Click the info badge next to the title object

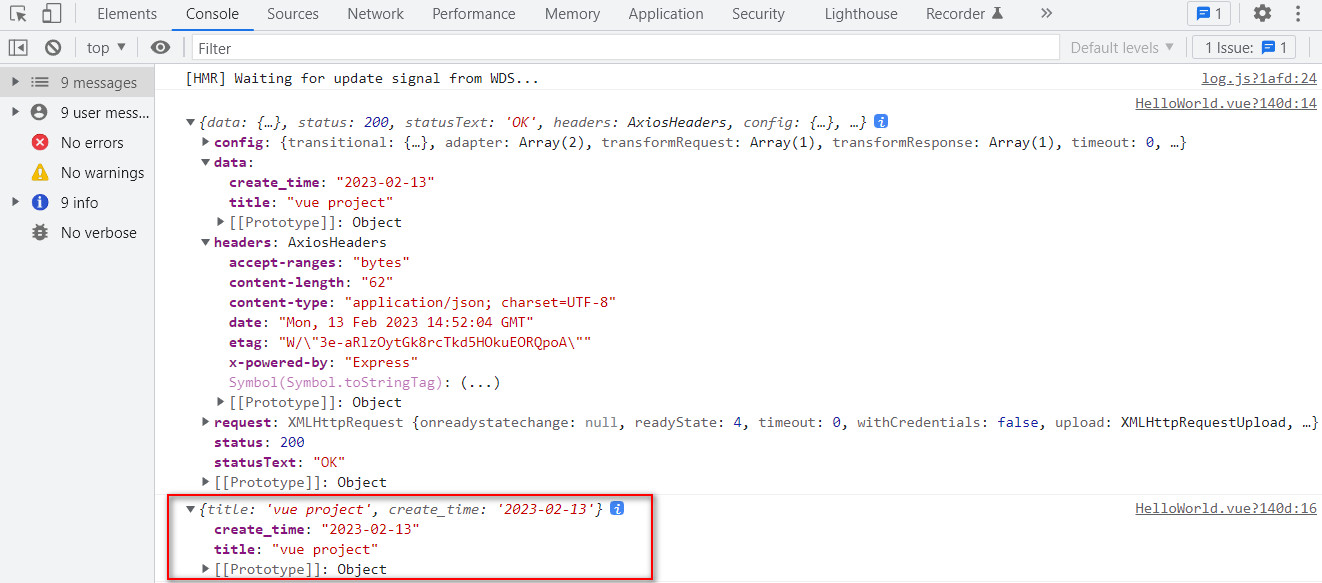pos(617,508)
